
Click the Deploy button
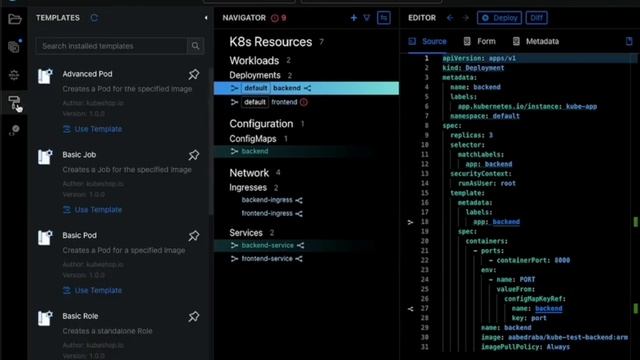pyautogui.click(x=499, y=18)
